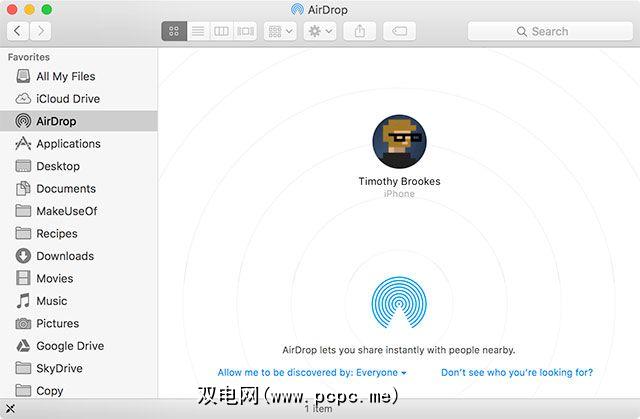The height and width of the screenshot is (419, 640).
Task: Switch to Cover Flow view
Action: [x=245, y=31]
